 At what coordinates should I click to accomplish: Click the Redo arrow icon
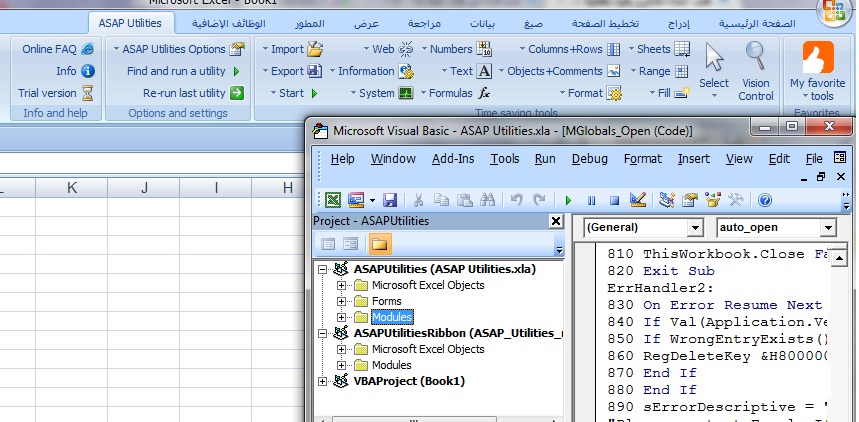point(539,200)
